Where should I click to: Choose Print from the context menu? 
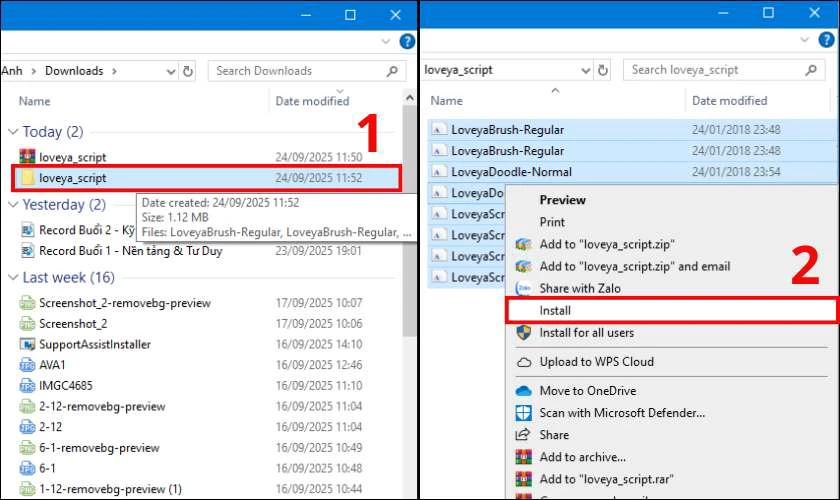552,222
